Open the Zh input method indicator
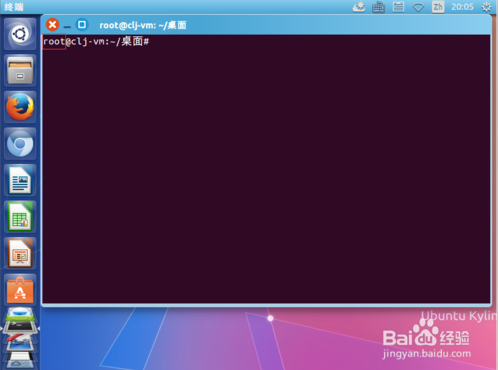The height and width of the screenshot is (370, 498). (x=438, y=7)
